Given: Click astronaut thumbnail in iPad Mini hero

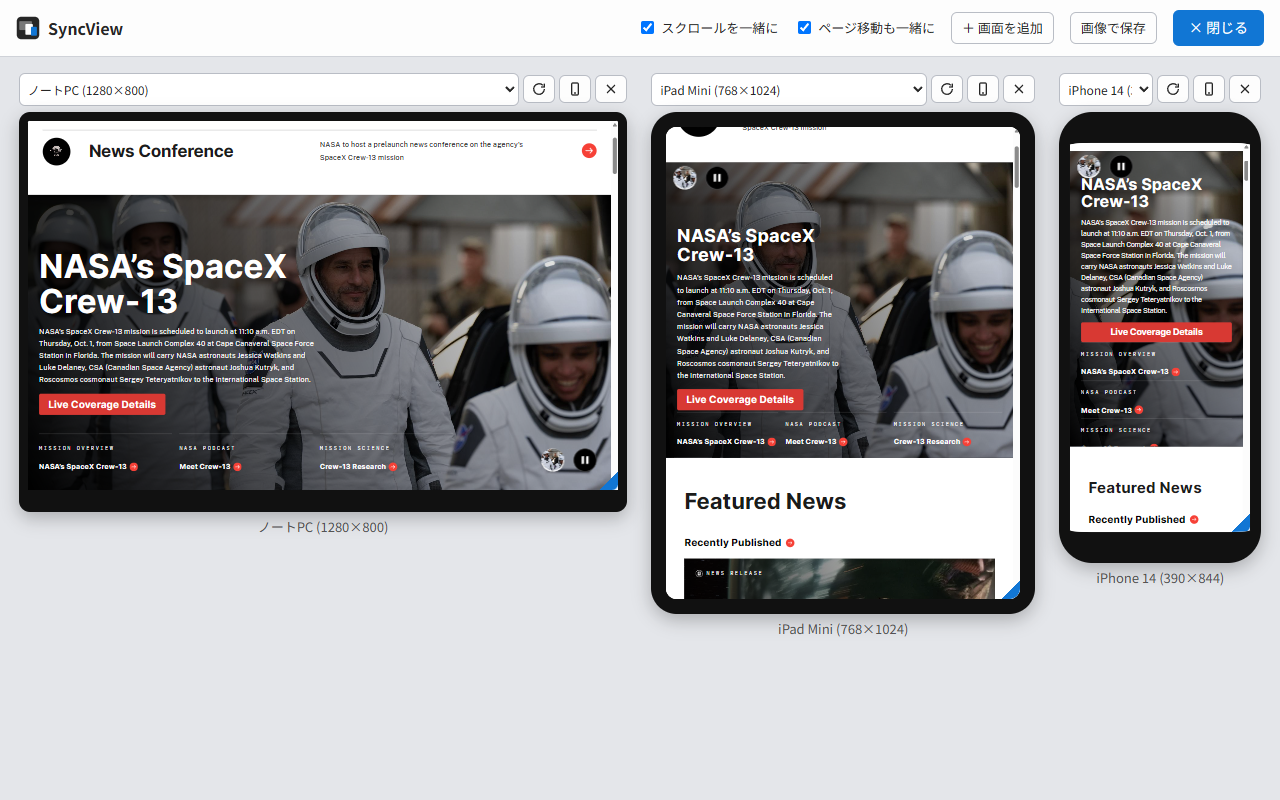Looking at the screenshot, I should (x=685, y=178).
